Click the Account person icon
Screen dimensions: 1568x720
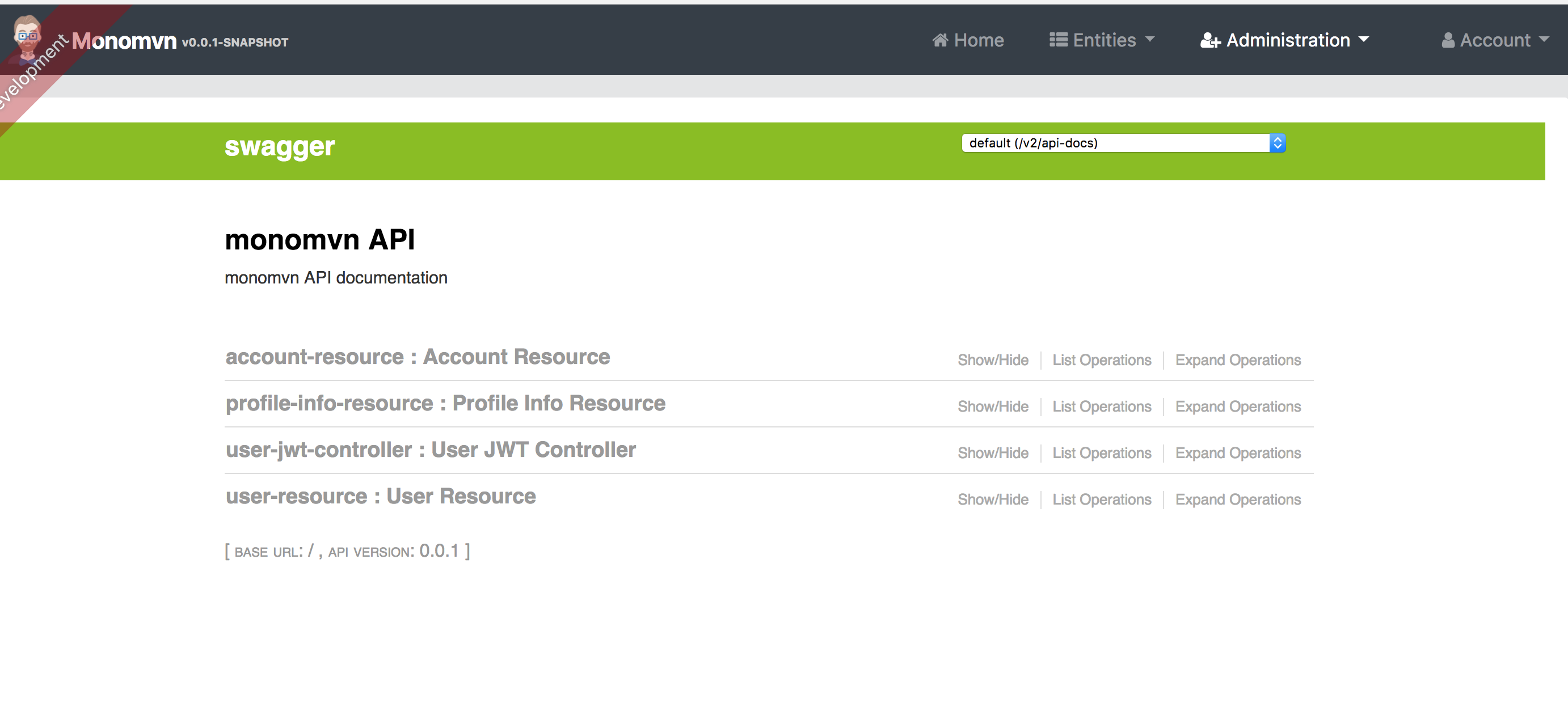tap(1449, 40)
